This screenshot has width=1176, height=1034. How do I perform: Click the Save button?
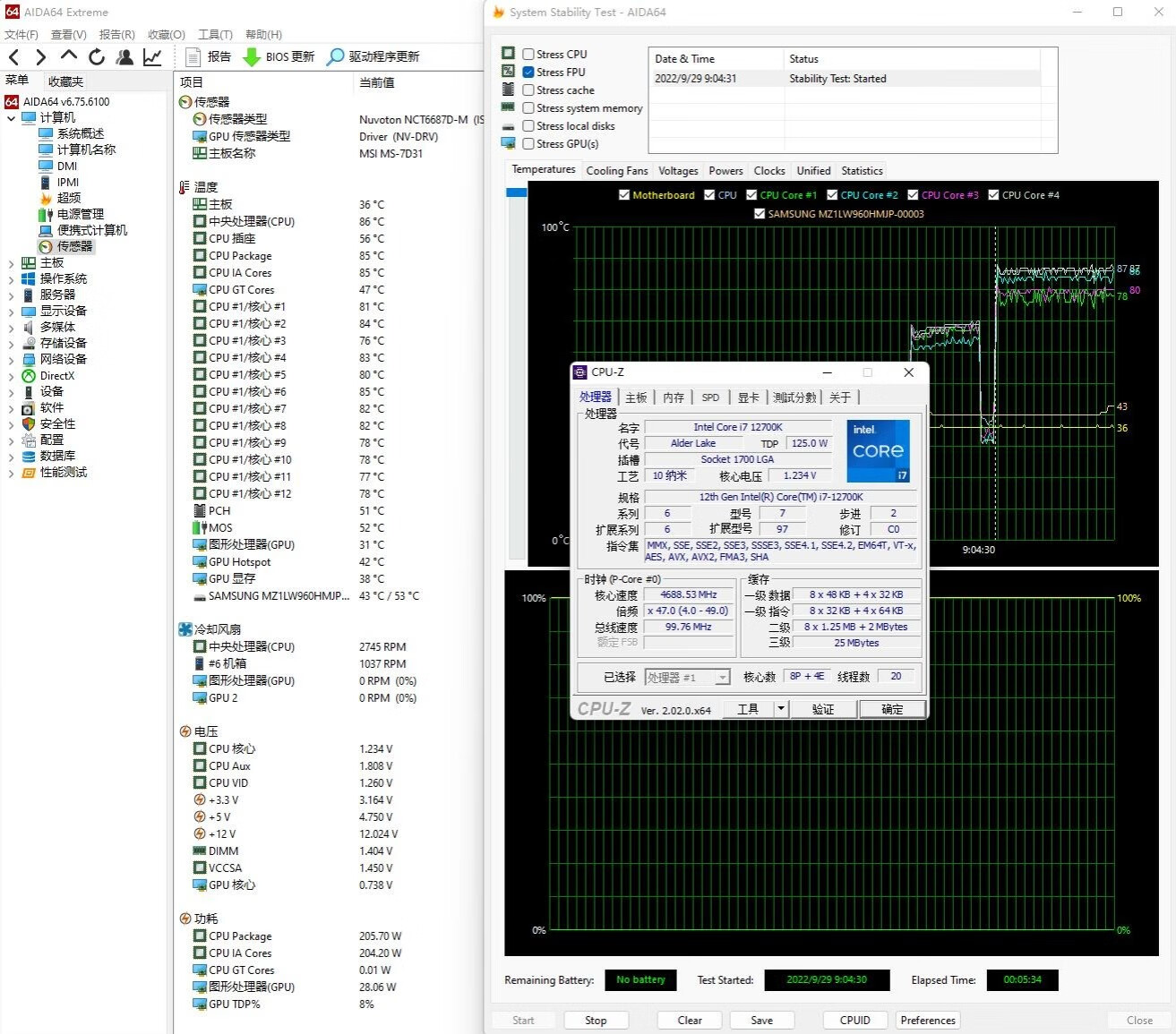tap(761, 1021)
